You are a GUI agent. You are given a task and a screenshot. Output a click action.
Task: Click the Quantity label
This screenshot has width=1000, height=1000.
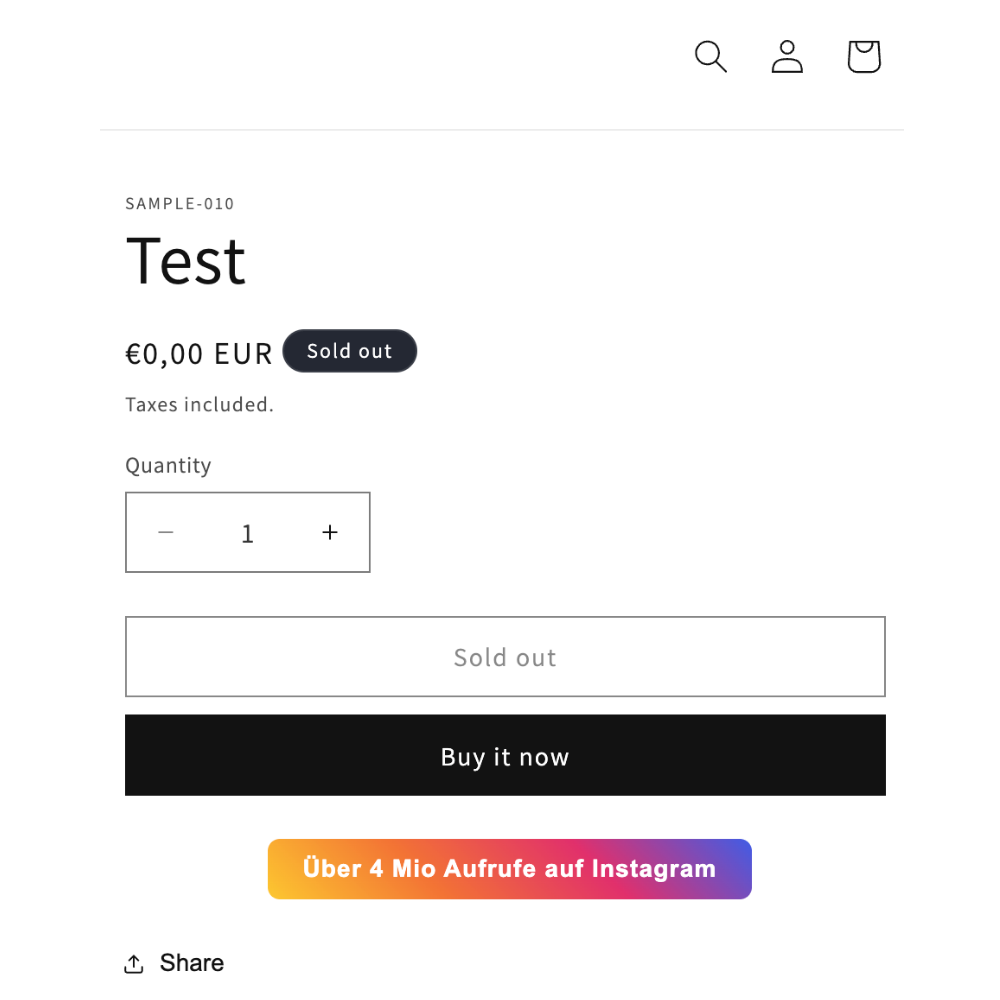[x=168, y=466]
